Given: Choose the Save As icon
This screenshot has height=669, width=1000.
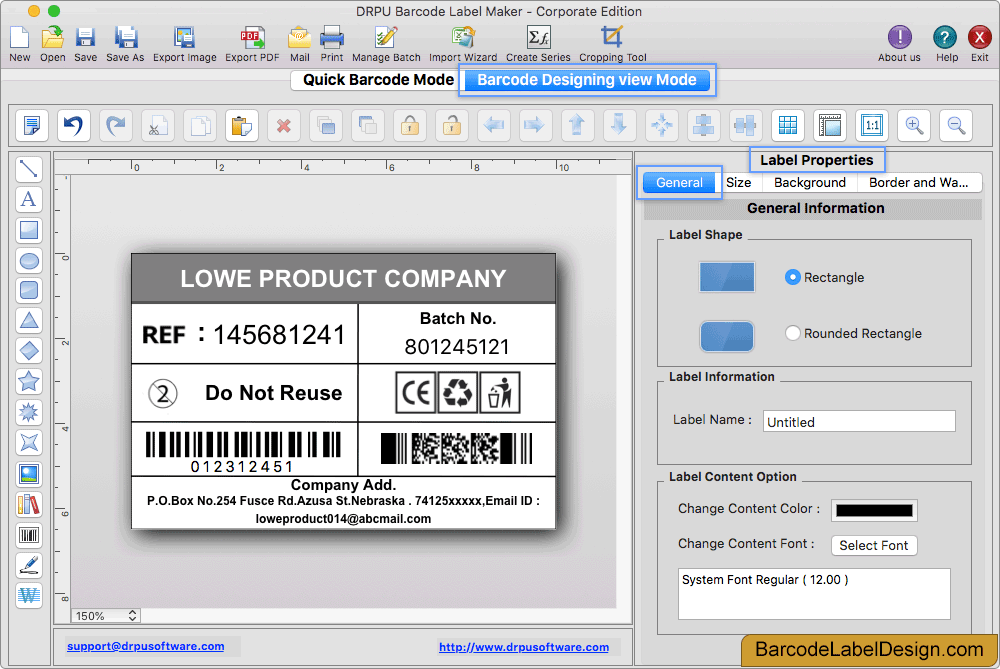Looking at the screenshot, I should click(x=126, y=38).
